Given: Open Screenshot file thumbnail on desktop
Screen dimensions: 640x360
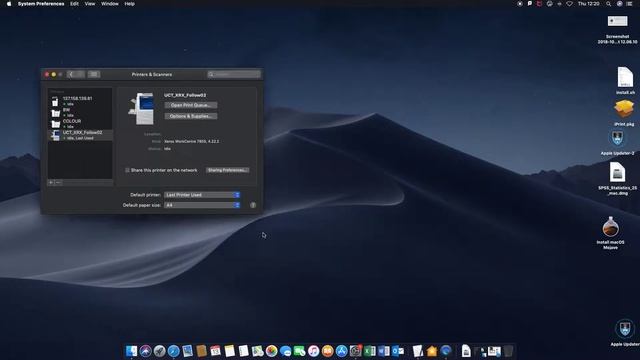Looking at the screenshot, I should (x=618, y=21).
